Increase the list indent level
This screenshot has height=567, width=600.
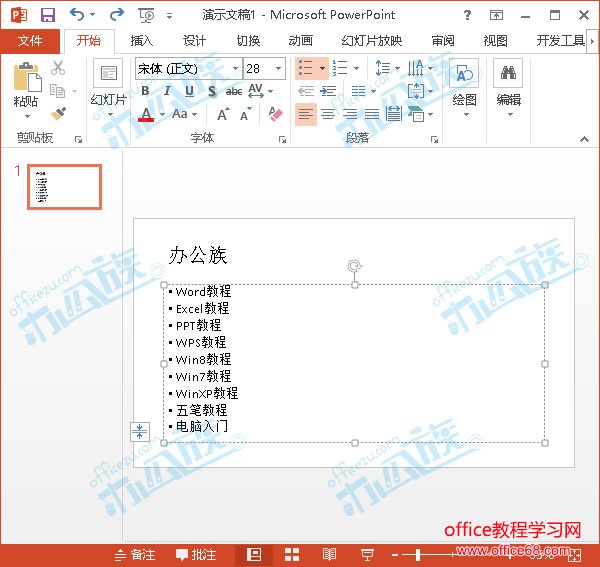[328, 91]
